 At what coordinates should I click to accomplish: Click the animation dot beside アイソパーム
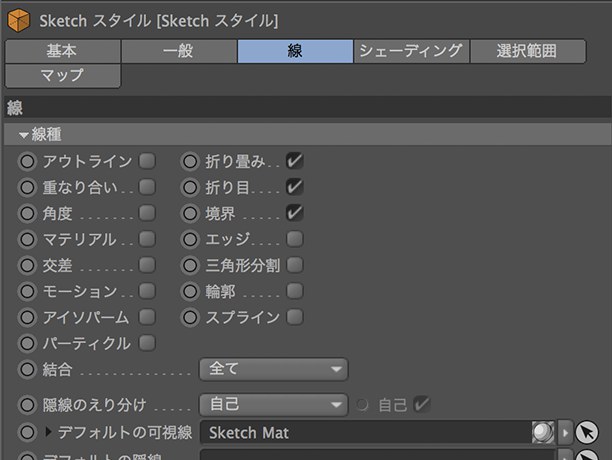(x=27, y=317)
